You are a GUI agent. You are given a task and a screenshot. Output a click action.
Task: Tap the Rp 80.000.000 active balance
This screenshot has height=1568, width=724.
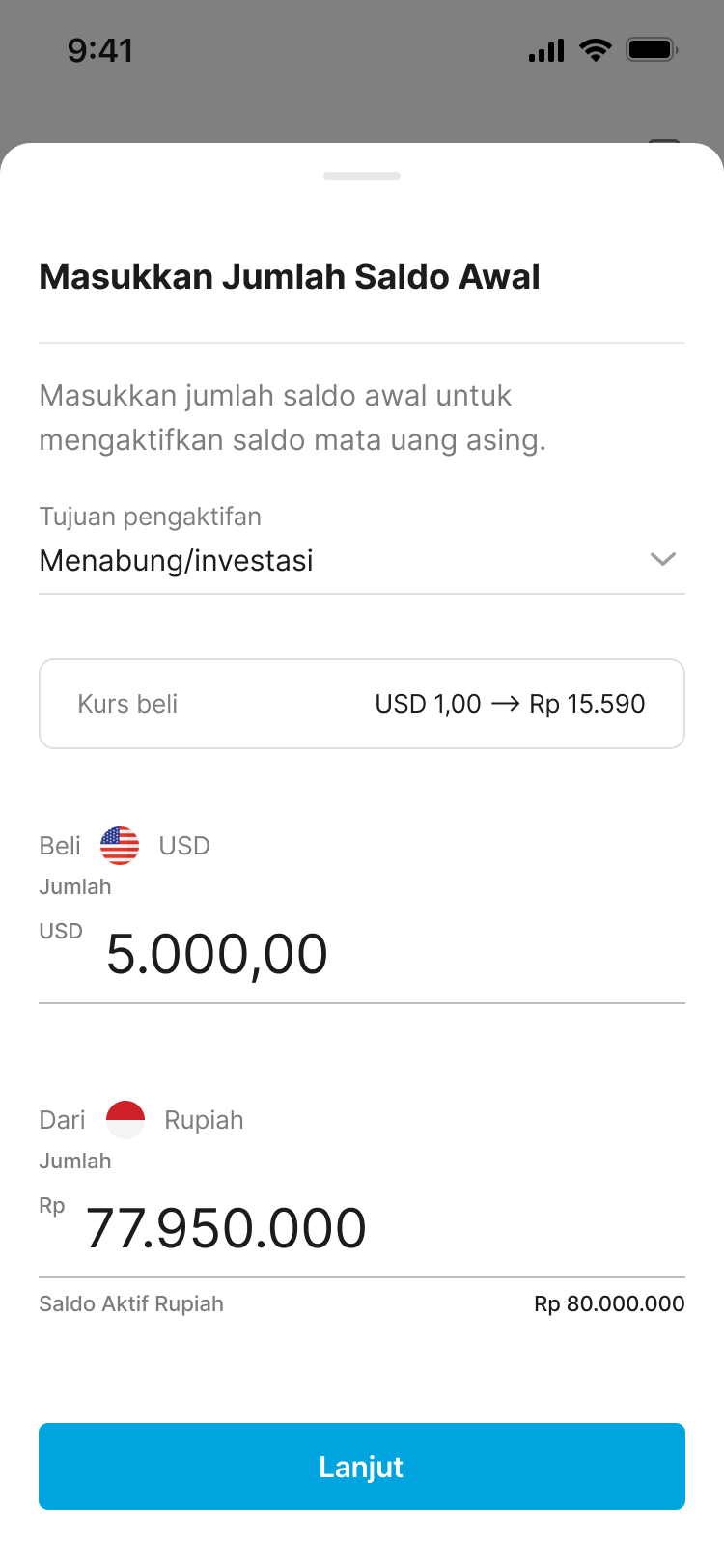pos(609,1303)
